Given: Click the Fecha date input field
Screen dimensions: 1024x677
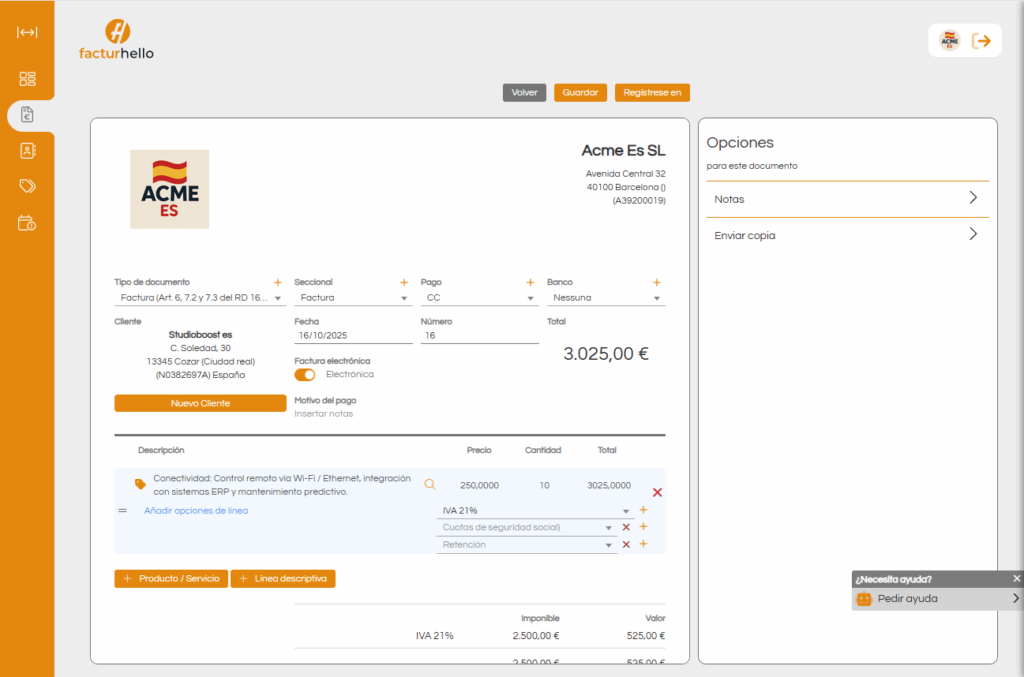Looking at the screenshot, I should pyautogui.click(x=353, y=337).
